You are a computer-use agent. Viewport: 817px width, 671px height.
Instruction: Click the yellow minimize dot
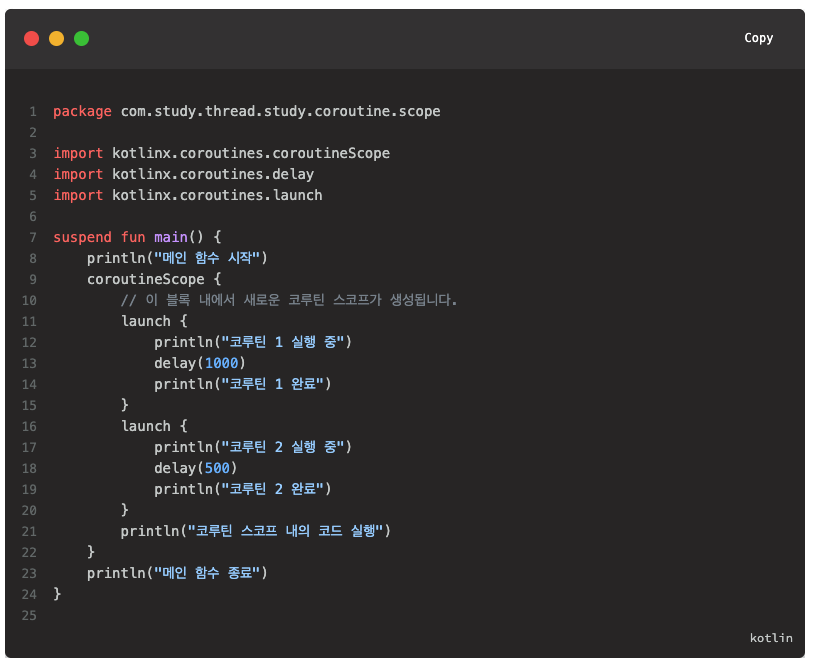(x=56, y=39)
